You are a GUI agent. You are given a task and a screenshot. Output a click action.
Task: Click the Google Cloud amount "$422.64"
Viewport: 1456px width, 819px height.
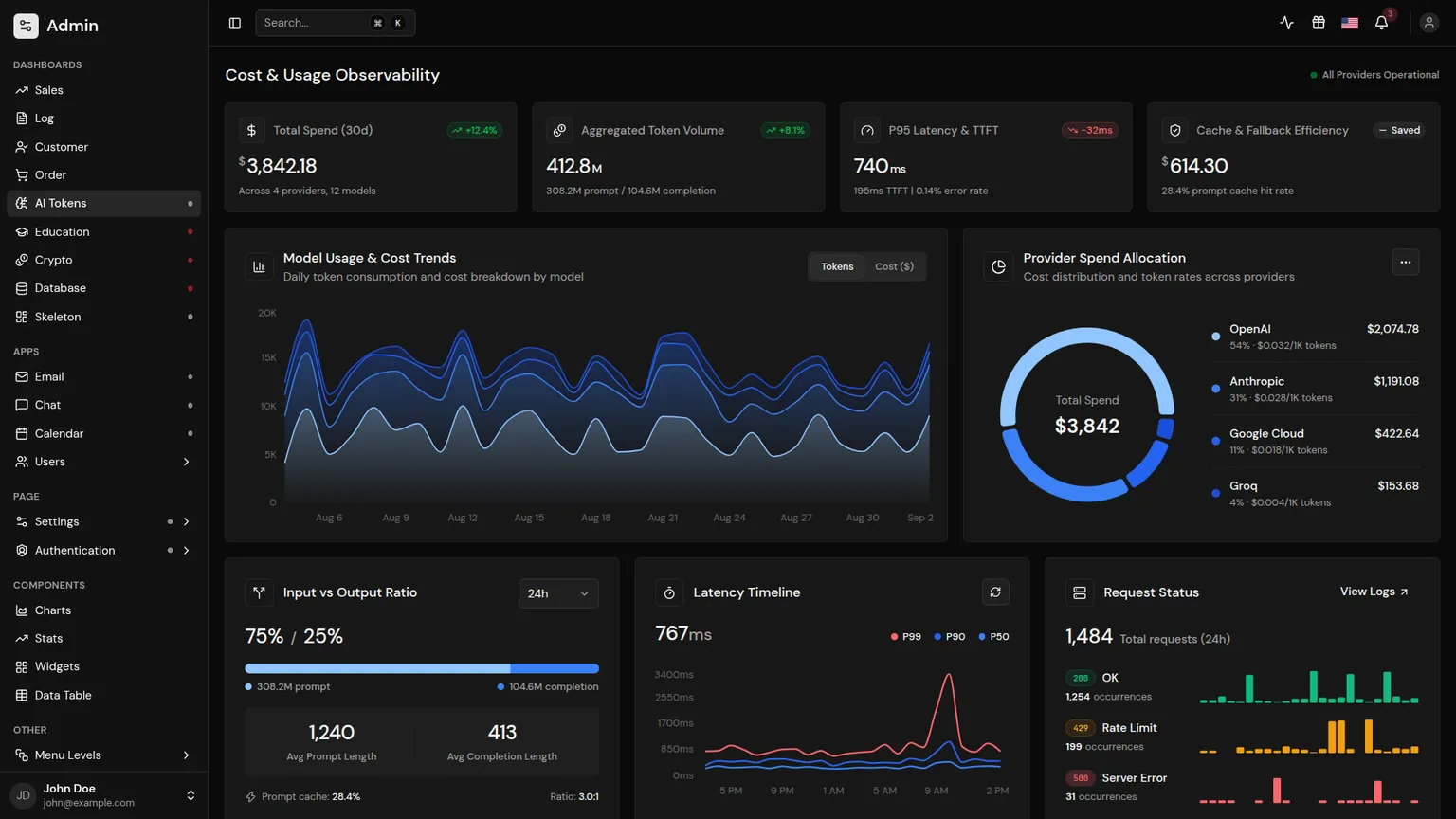coord(1397,433)
